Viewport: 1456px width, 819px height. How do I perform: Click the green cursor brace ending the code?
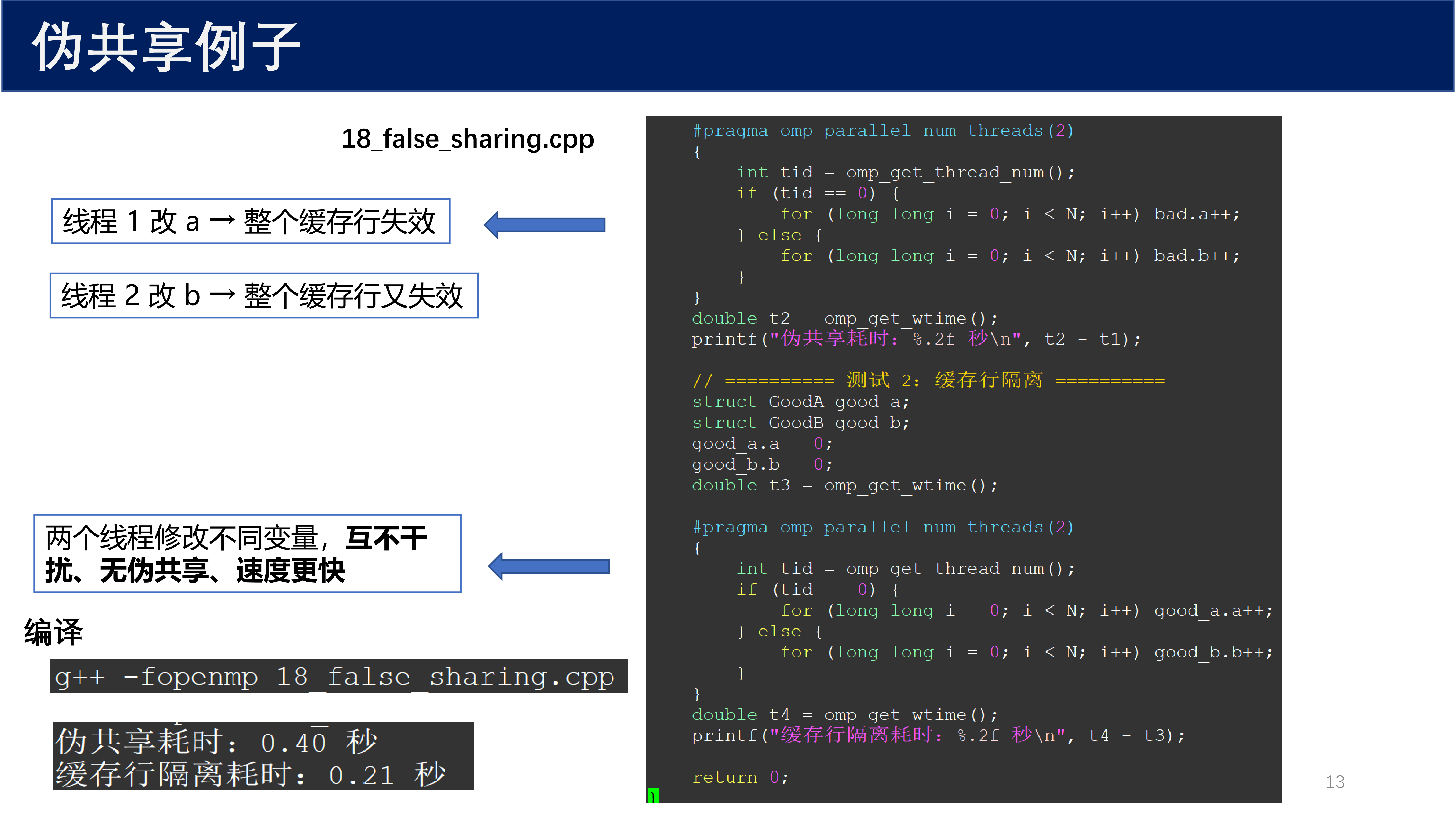[653, 796]
